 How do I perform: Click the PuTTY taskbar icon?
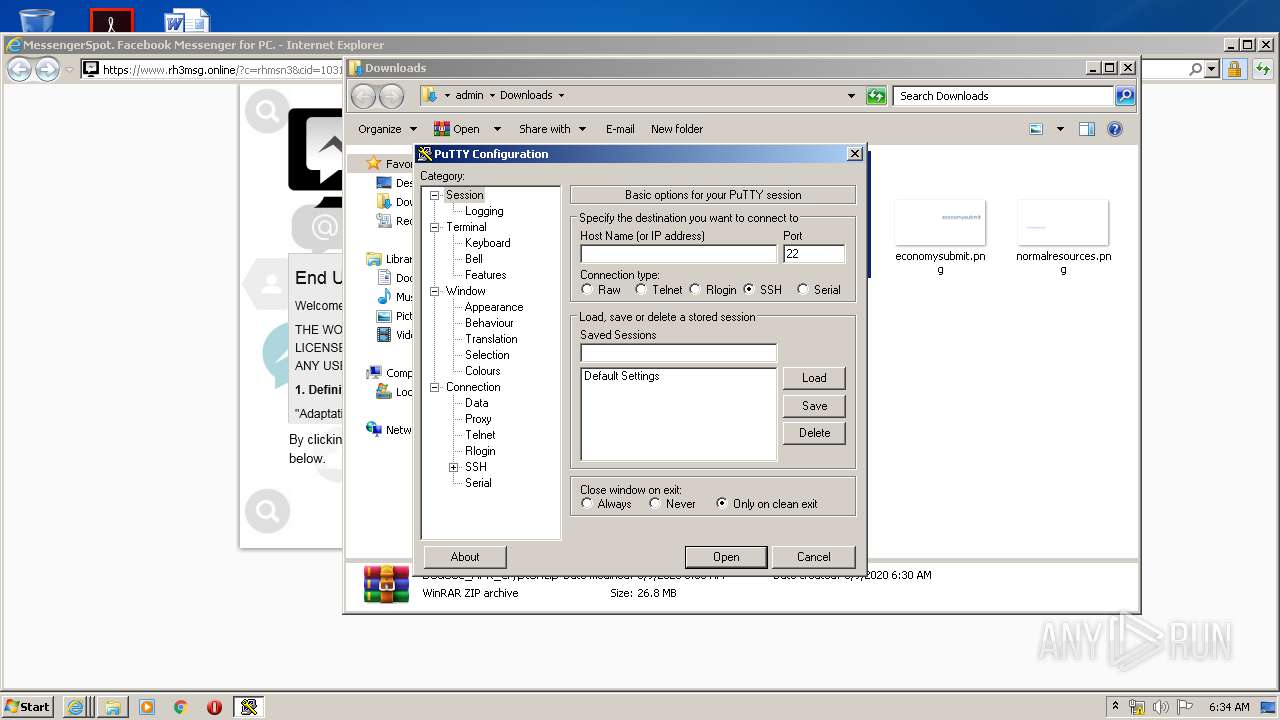(249, 707)
